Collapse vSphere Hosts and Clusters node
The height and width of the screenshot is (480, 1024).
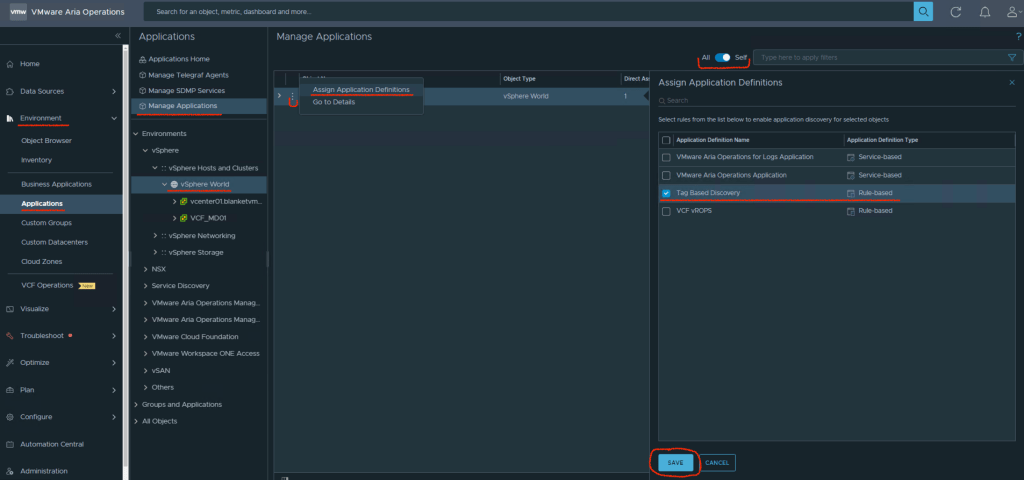tap(155, 168)
